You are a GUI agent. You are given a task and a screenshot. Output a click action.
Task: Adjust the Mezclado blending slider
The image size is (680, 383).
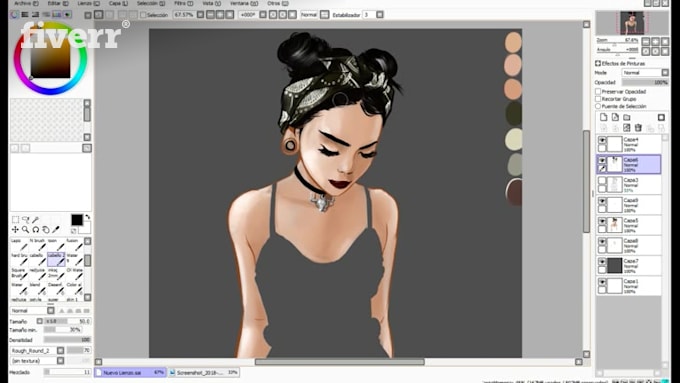67,372
